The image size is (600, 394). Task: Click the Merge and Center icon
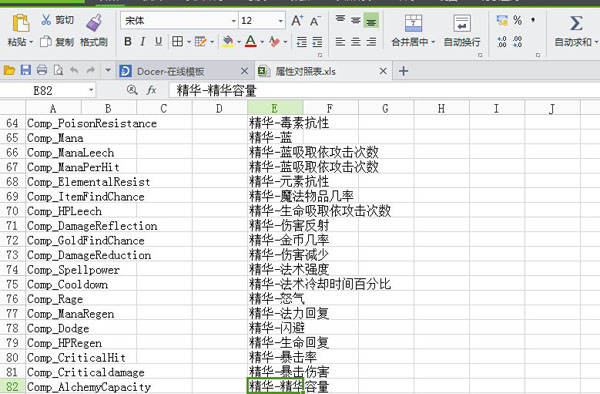[x=413, y=23]
